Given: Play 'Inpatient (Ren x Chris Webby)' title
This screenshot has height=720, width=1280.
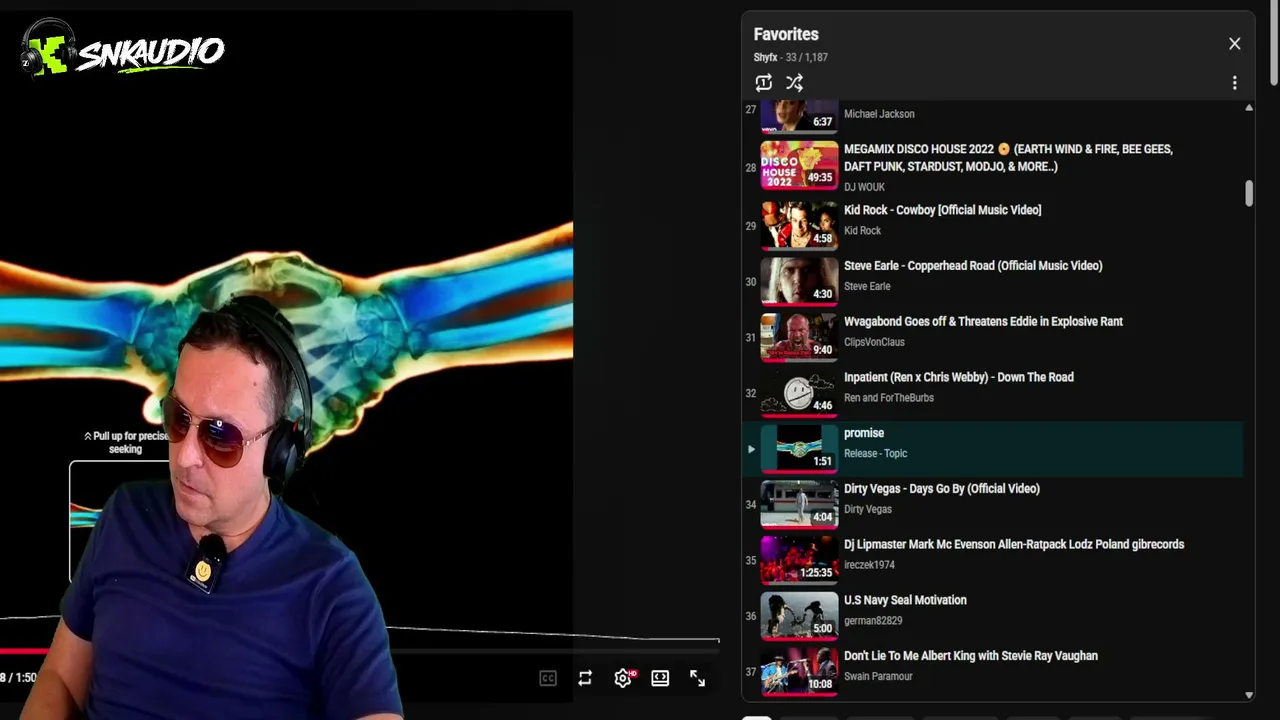Looking at the screenshot, I should [x=958, y=377].
